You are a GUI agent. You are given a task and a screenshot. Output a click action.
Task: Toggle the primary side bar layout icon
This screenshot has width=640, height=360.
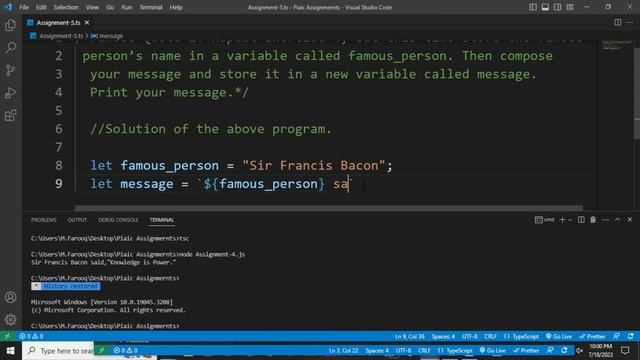533,7
